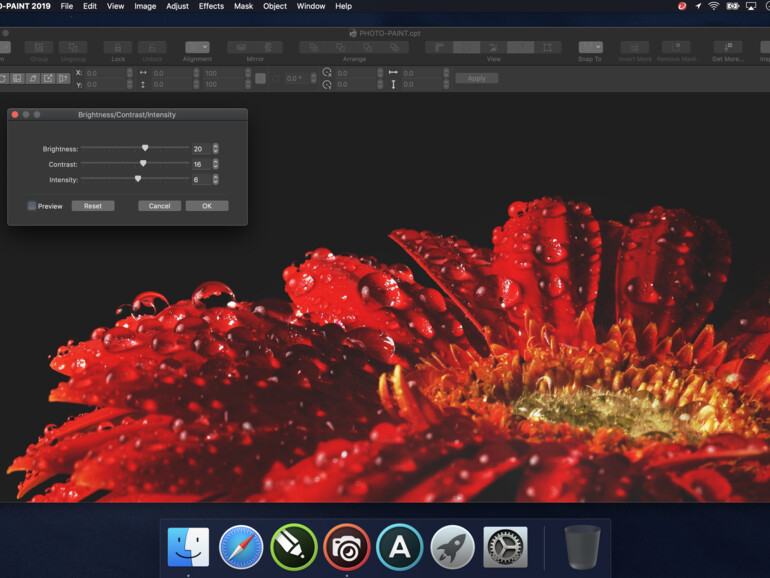Click the rightmost marquee icon in View group

547,47
